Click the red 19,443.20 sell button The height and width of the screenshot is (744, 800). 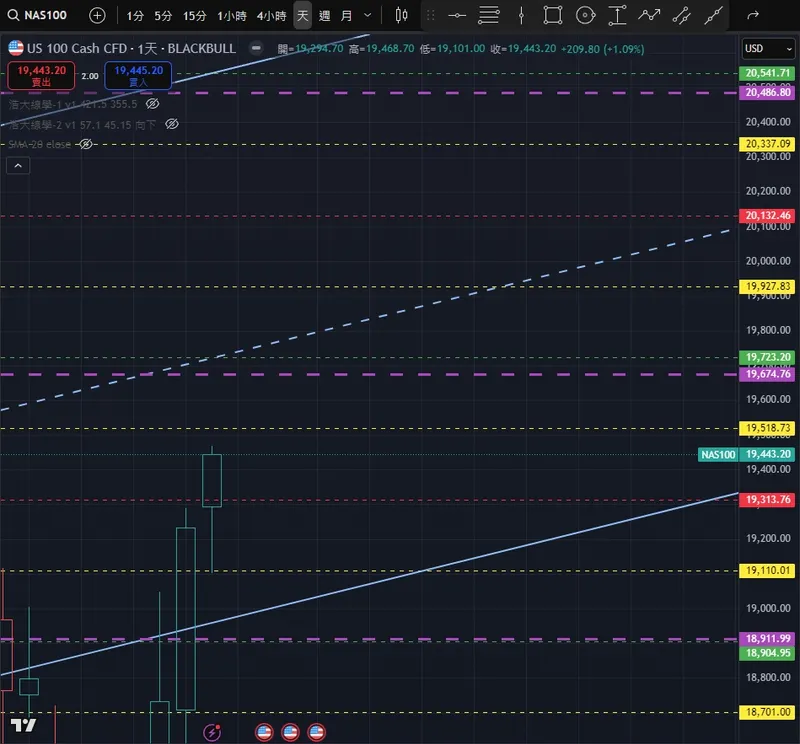point(41,76)
